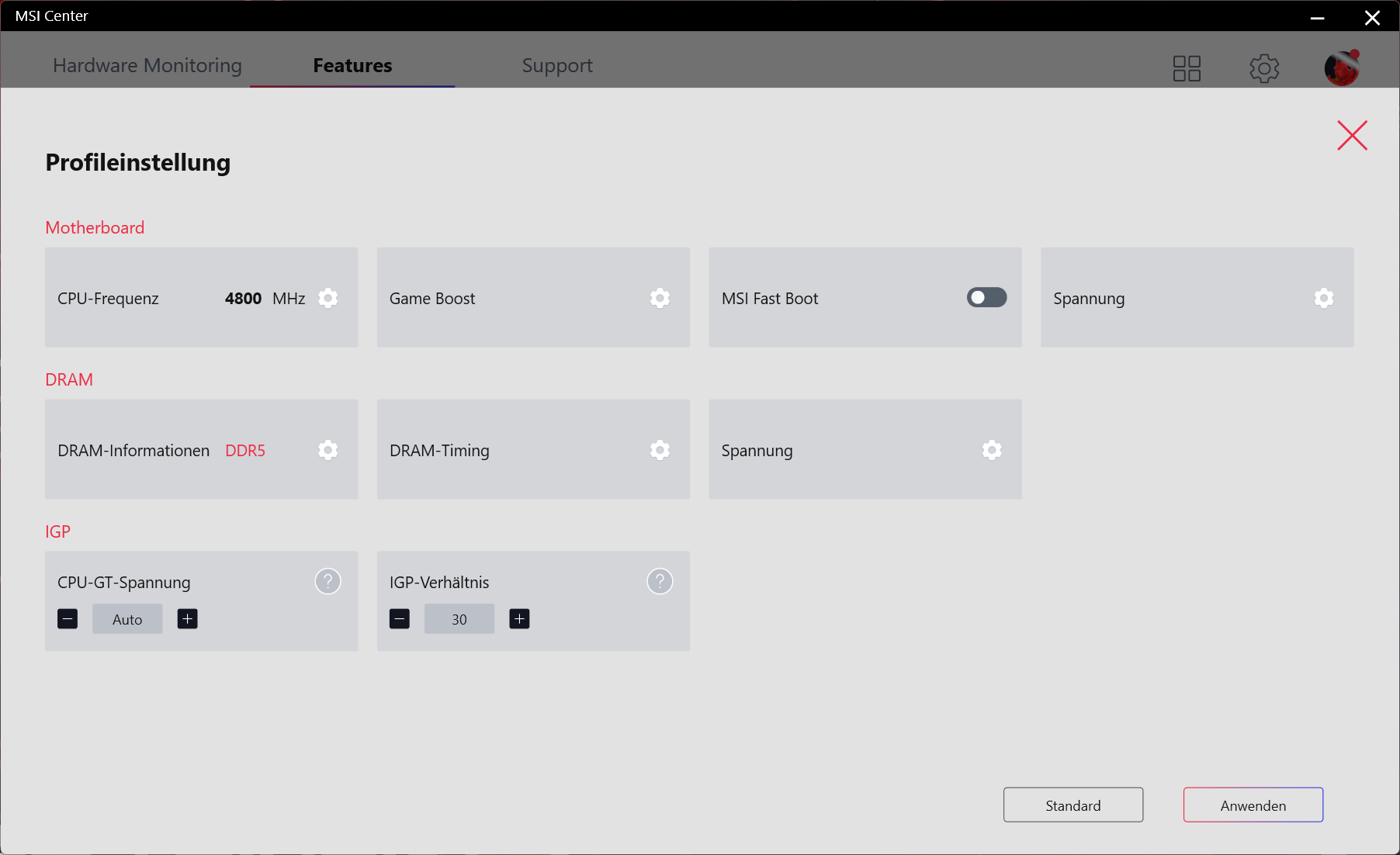This screenshot has width=1400, height=855.
Task: Select the Features tab
Action: 352,65
